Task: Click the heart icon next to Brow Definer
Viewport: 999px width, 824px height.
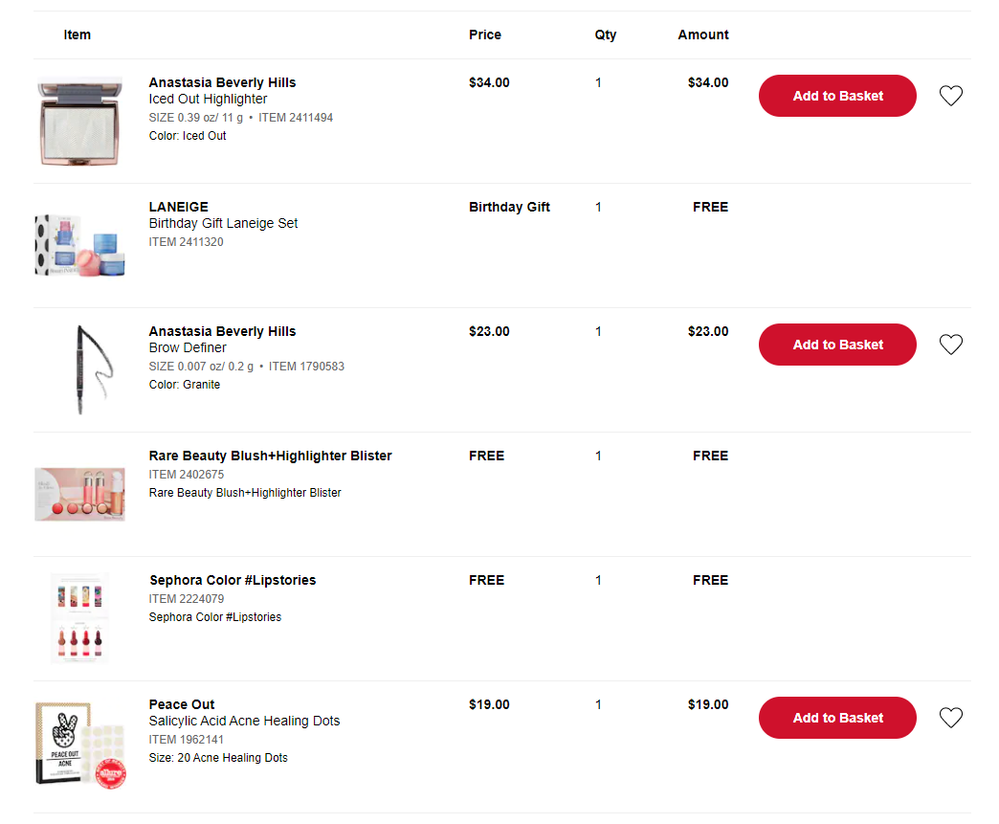Action: tap(950, 344)
